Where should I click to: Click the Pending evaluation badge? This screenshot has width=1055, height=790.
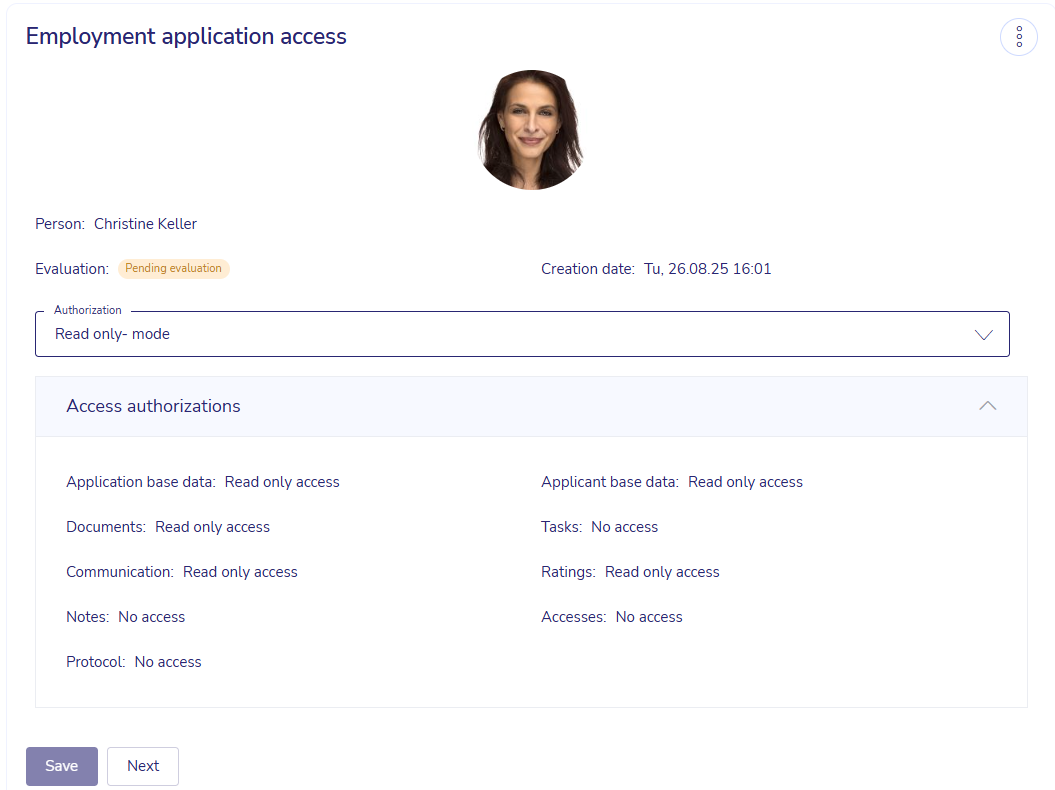[174, 268]
